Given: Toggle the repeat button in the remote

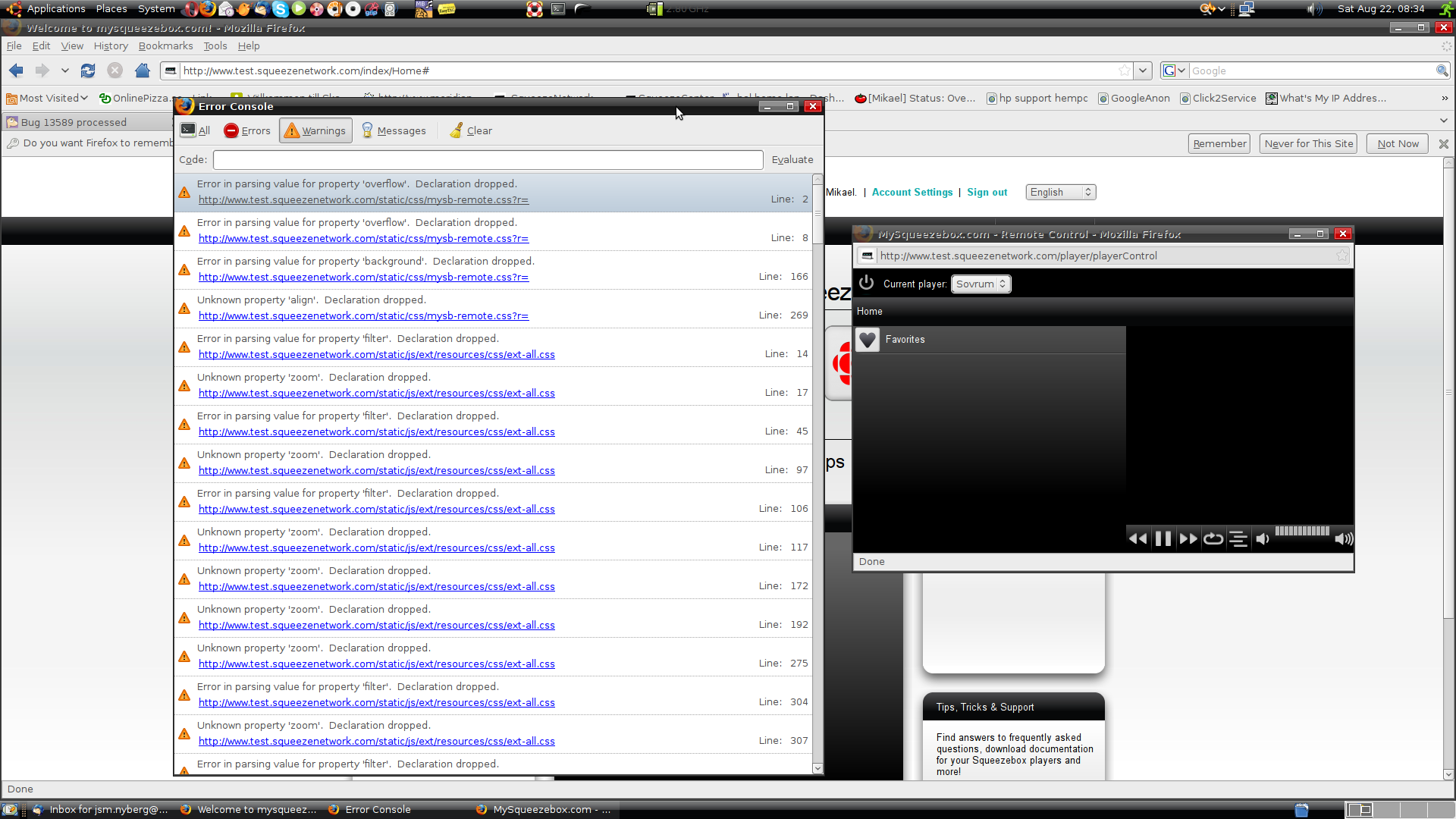Looking at the screenshot, I should pos(1213,539).
